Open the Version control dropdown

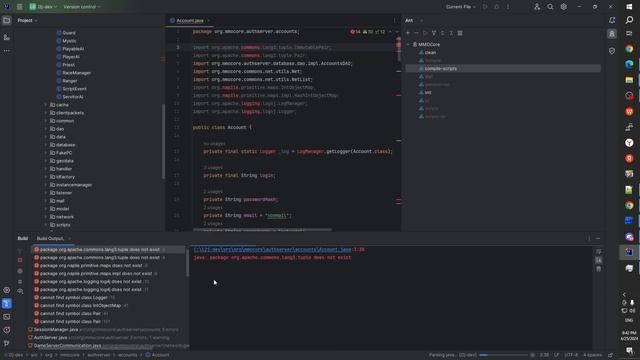pyautogui.click(x=82, y=7)
